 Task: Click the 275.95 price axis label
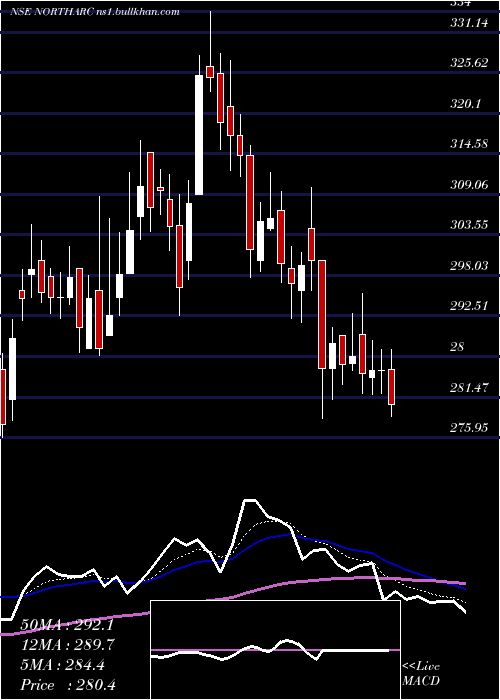[x=469, y=428]
